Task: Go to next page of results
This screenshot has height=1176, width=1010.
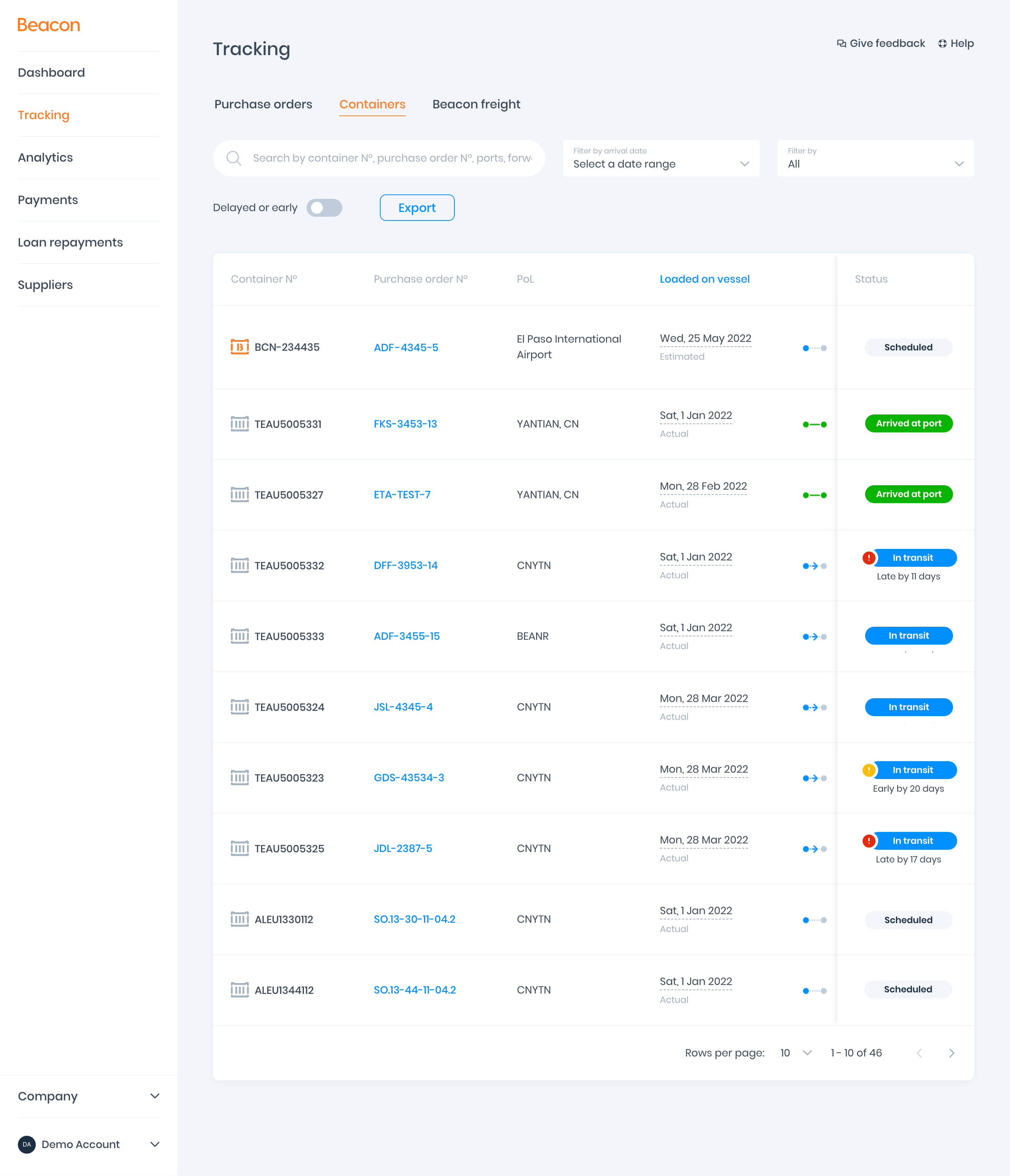Action: [952, 1053]
